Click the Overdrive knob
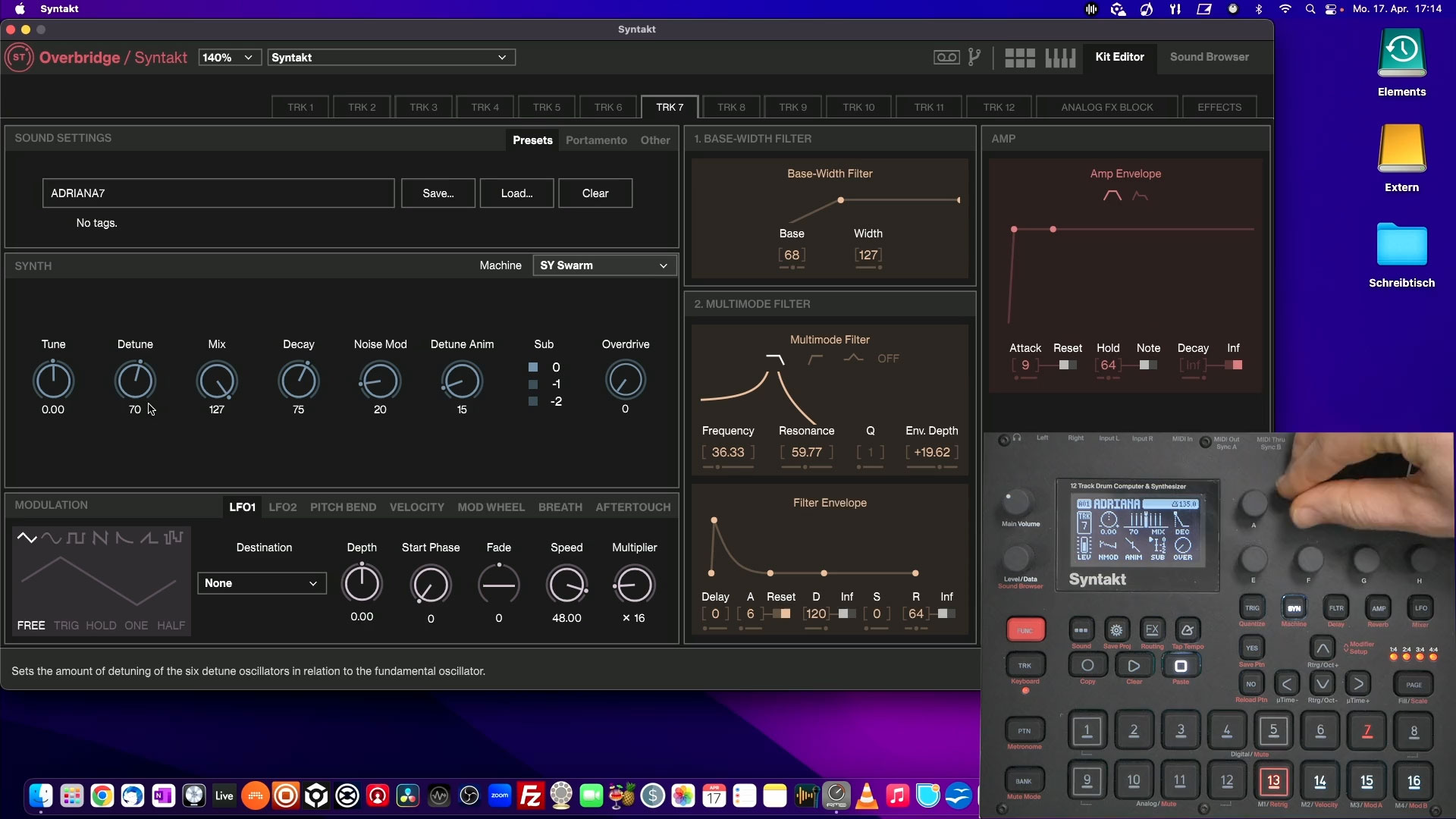The image size is (1456, 819). 625,381
